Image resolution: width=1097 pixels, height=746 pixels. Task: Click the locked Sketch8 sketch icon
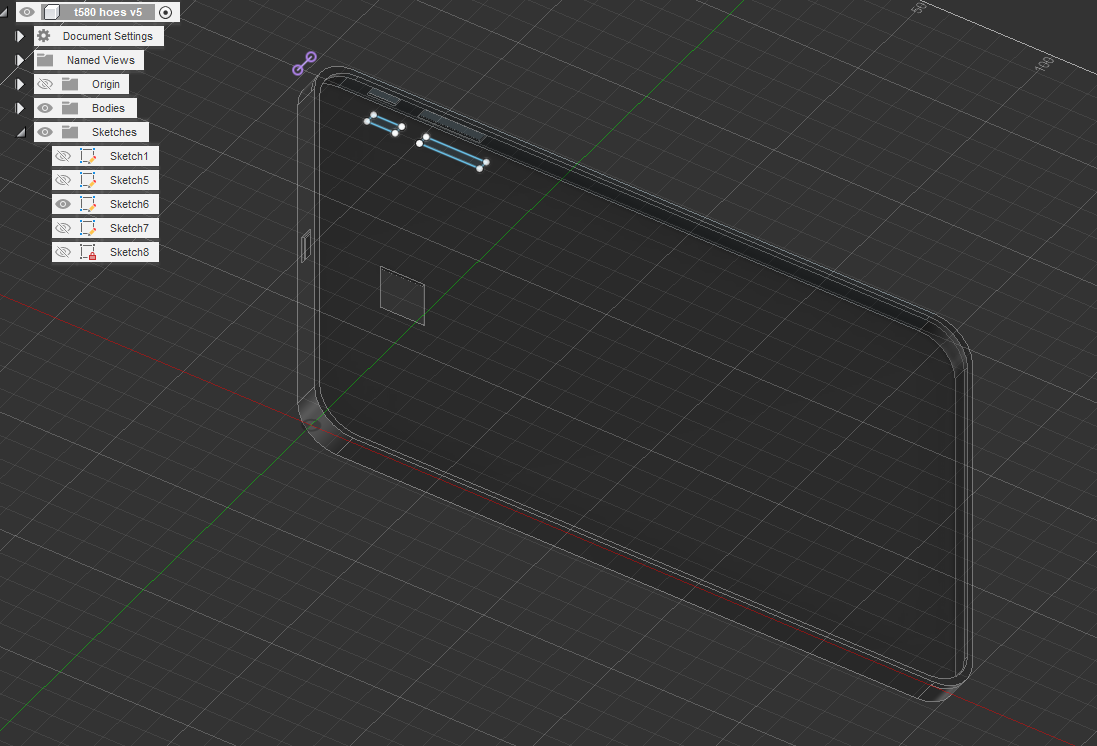(88, 252)
